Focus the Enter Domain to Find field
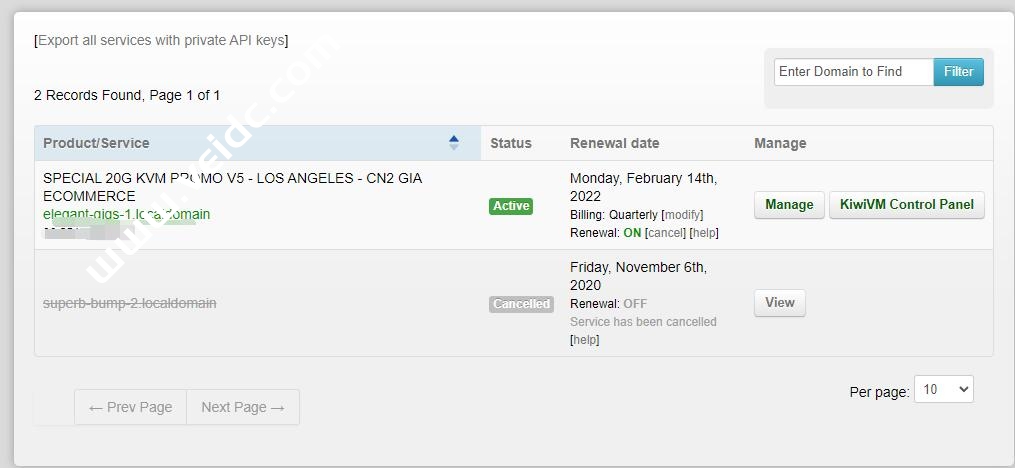This screenshot has height=468, width=1015. [853, 72]
